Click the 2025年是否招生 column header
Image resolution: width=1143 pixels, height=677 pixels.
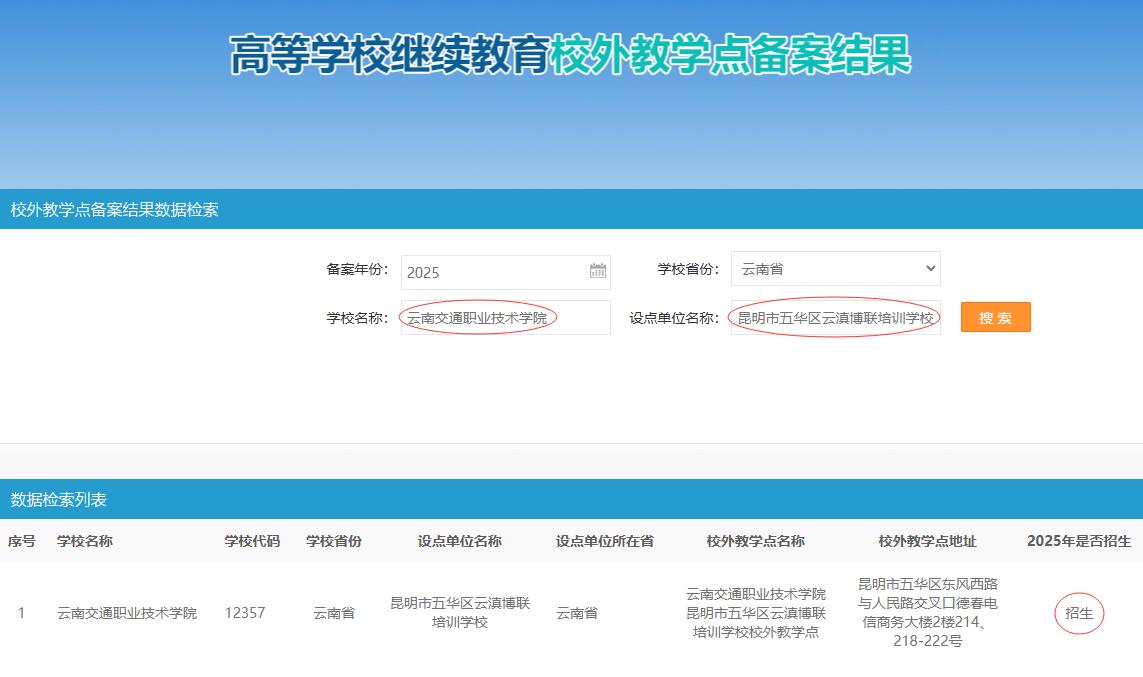click(1079, 541)
